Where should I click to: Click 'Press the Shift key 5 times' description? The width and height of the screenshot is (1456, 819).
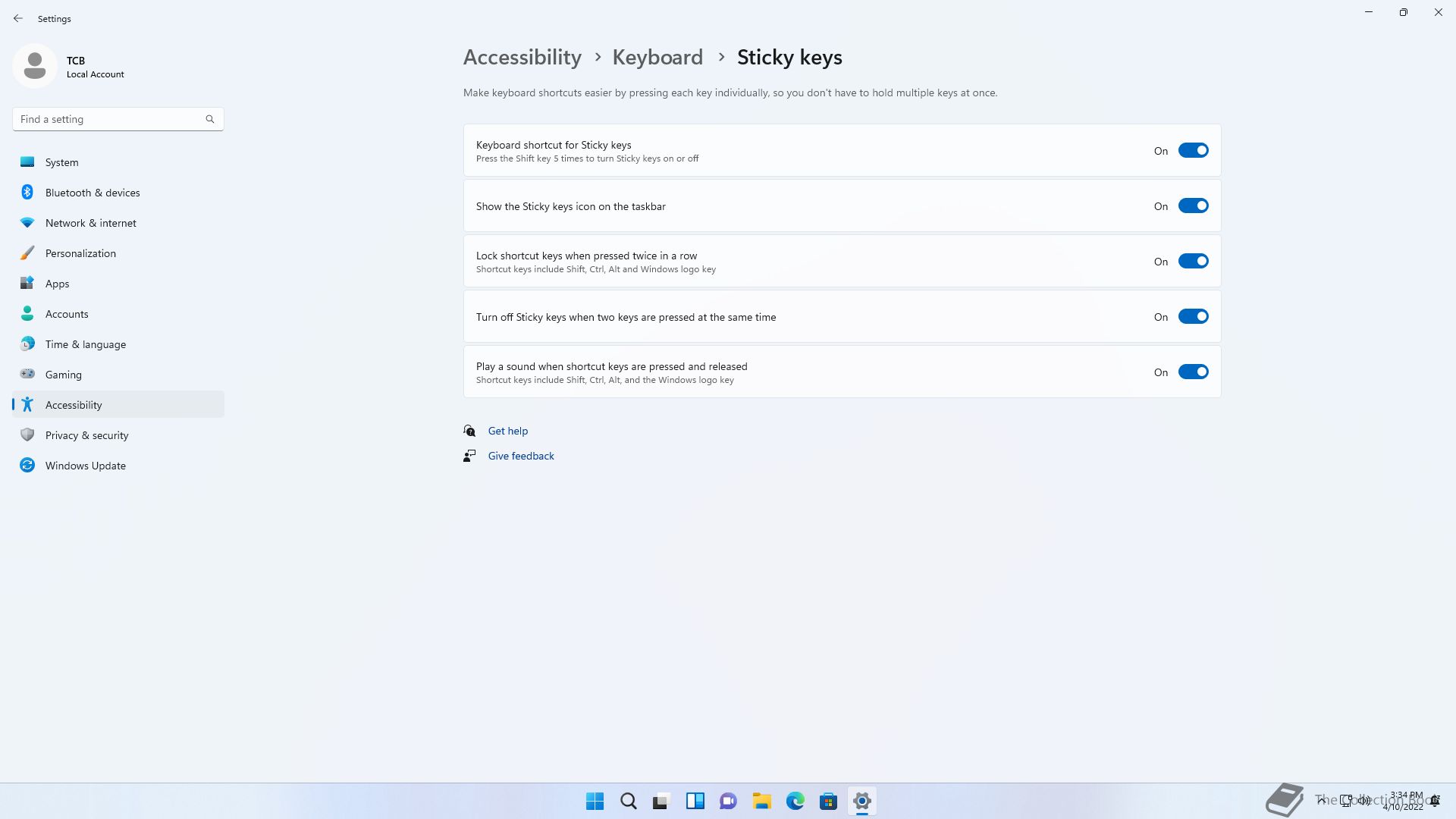[x=587, y=158]
